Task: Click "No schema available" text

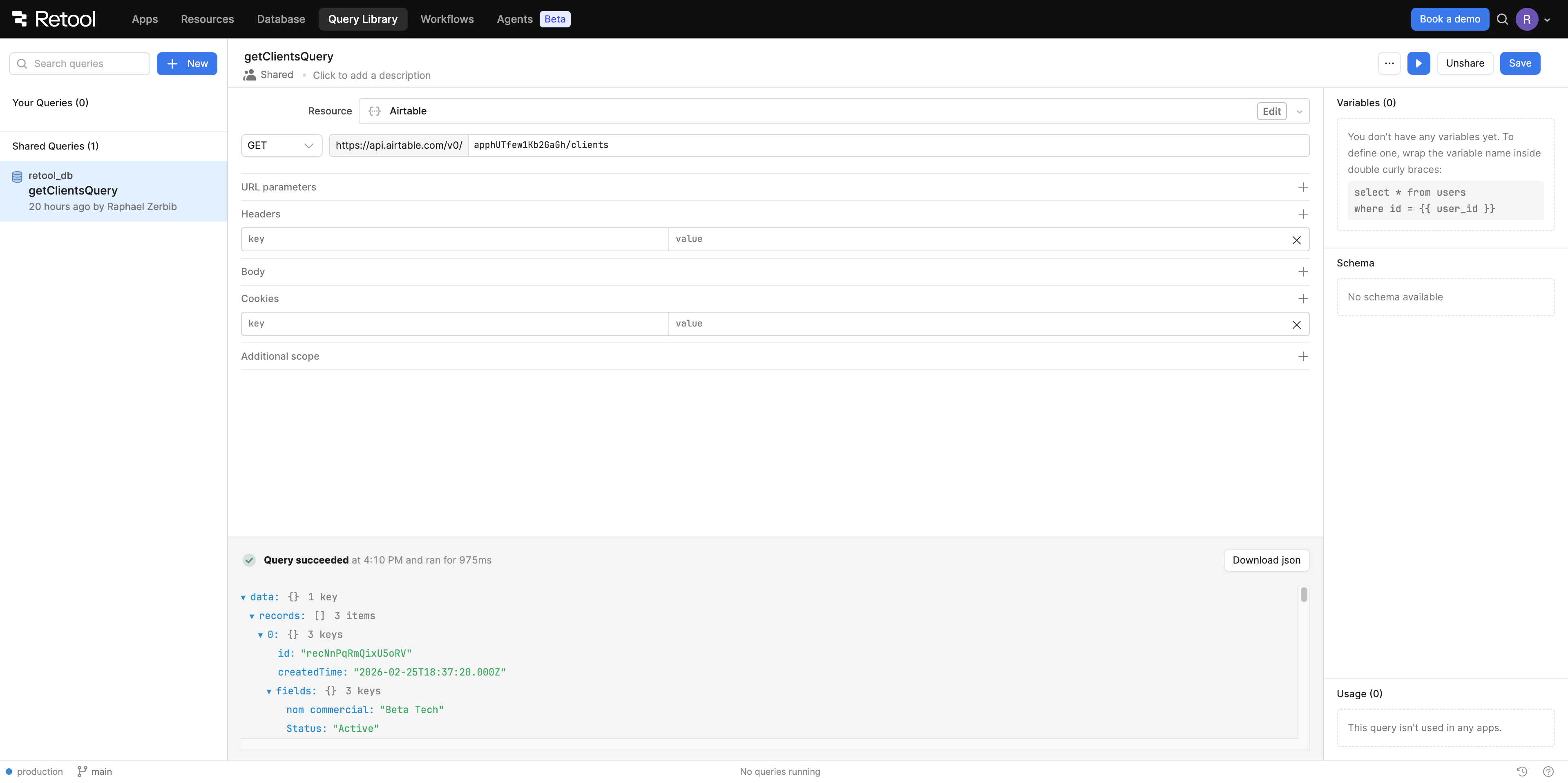Action: click(1394, 297)
